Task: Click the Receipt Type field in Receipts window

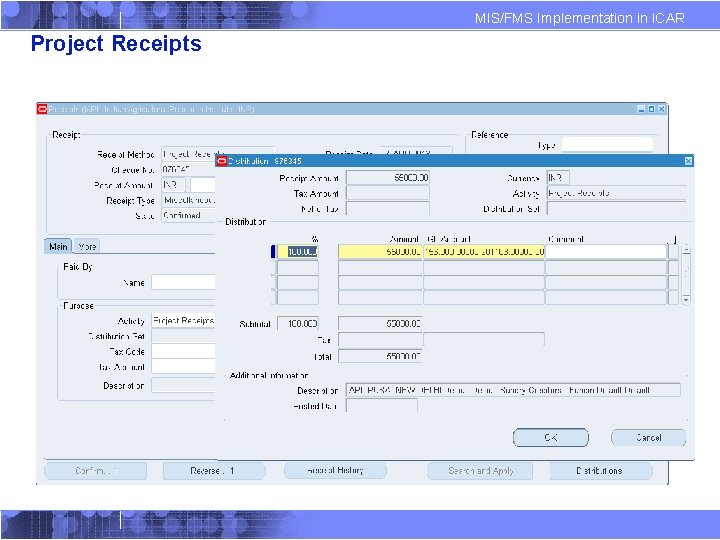Action: (188, 200)
